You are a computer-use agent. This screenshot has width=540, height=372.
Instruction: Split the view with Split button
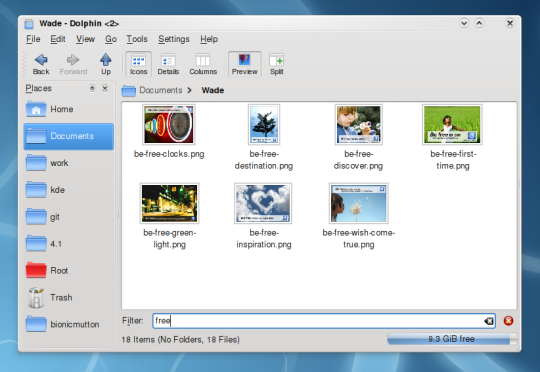click(x=277, y=64)
